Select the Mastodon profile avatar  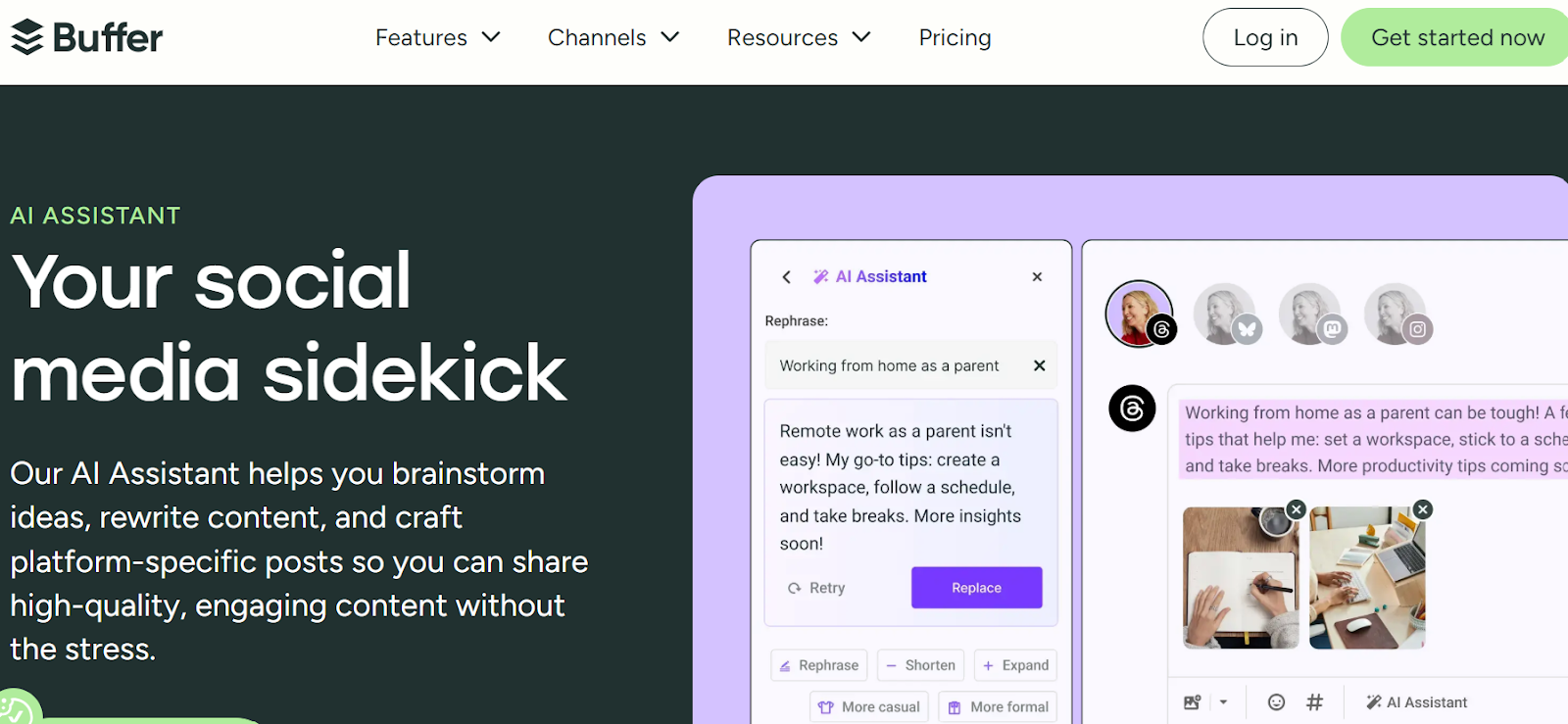pos(1311,314)
